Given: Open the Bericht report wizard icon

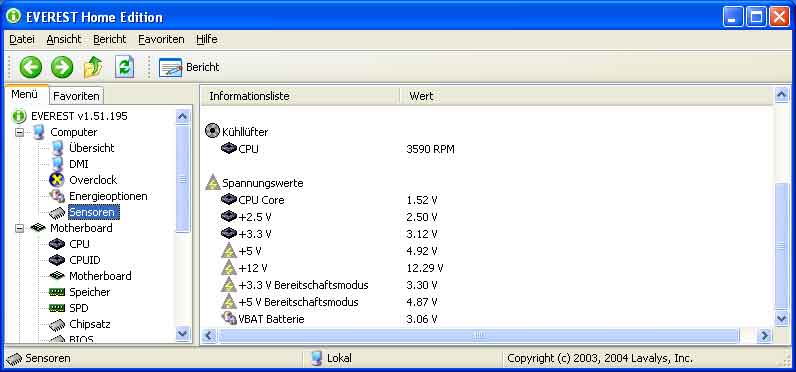Looking at the screenshot, I should [x=170, y=67].
